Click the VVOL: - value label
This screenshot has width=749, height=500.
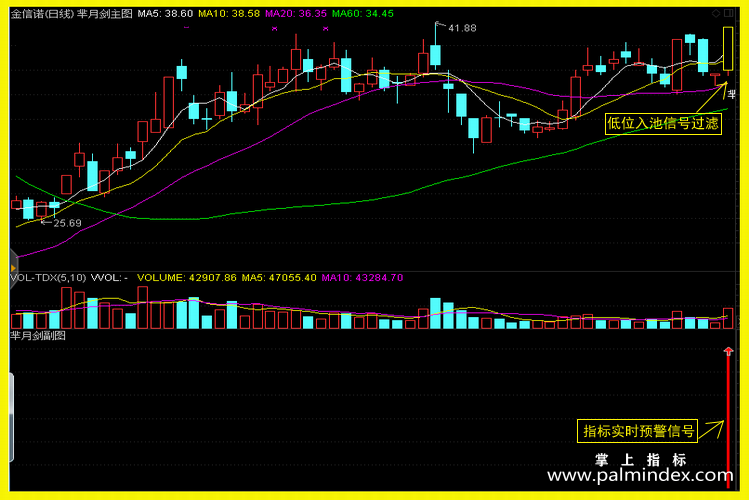click(109, 277)
